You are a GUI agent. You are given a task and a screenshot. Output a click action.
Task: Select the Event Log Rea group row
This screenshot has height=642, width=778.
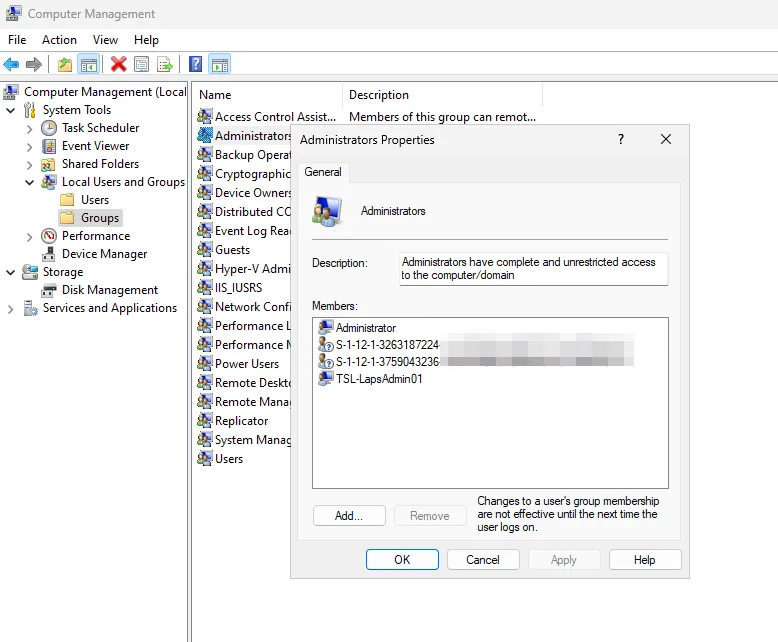244,231
